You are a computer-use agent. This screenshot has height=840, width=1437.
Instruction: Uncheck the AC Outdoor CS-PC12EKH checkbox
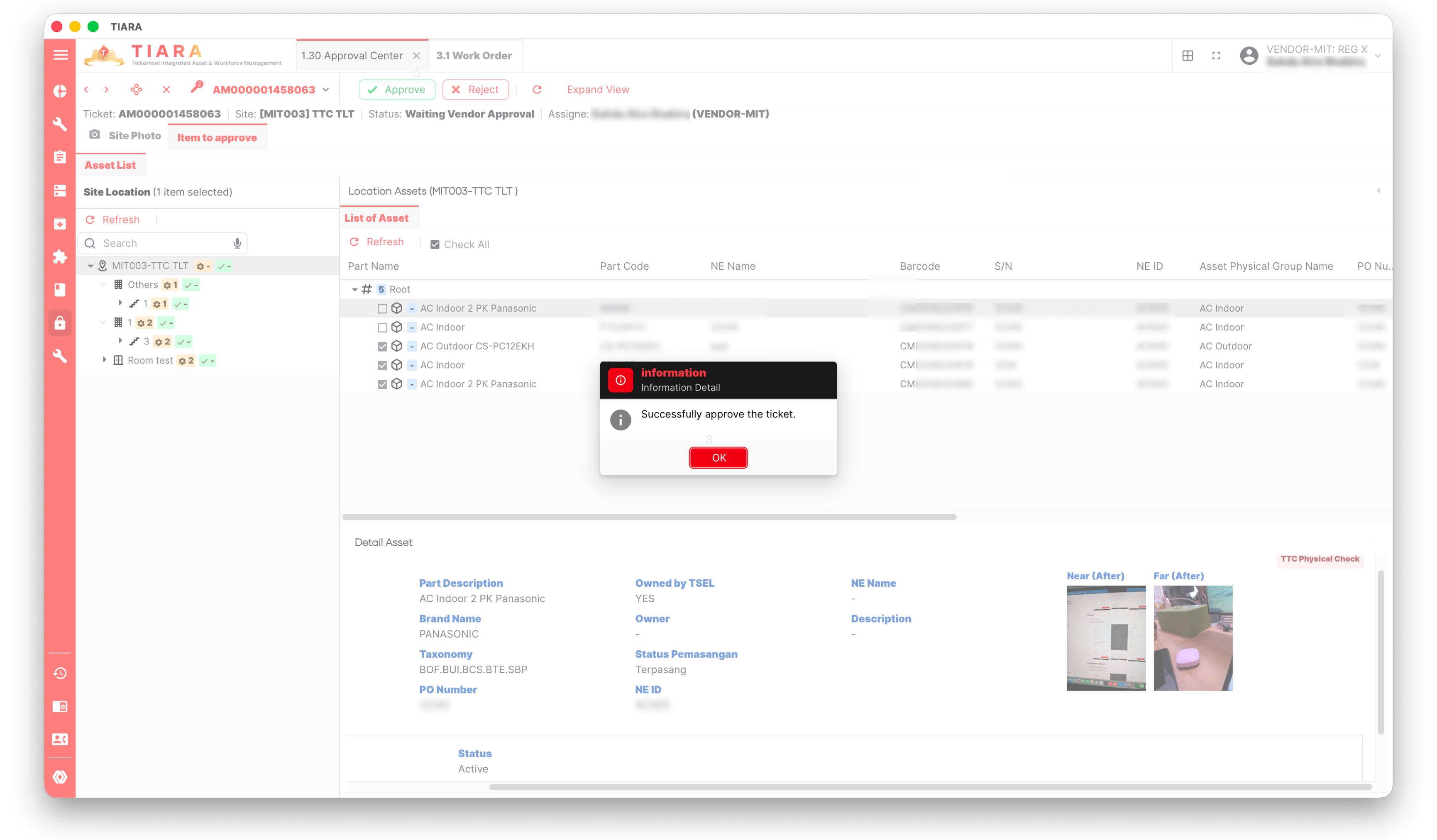(382, 346)
